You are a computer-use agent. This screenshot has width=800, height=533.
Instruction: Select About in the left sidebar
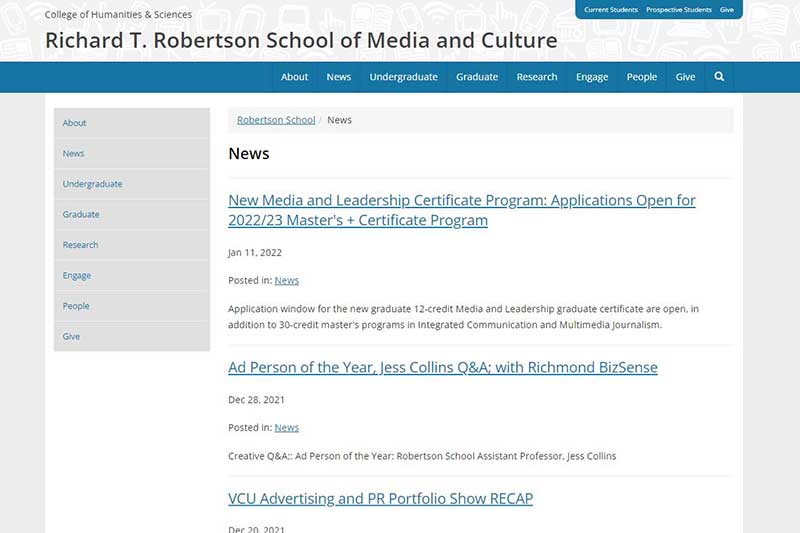pyautogui.click(x=132, y=123)
